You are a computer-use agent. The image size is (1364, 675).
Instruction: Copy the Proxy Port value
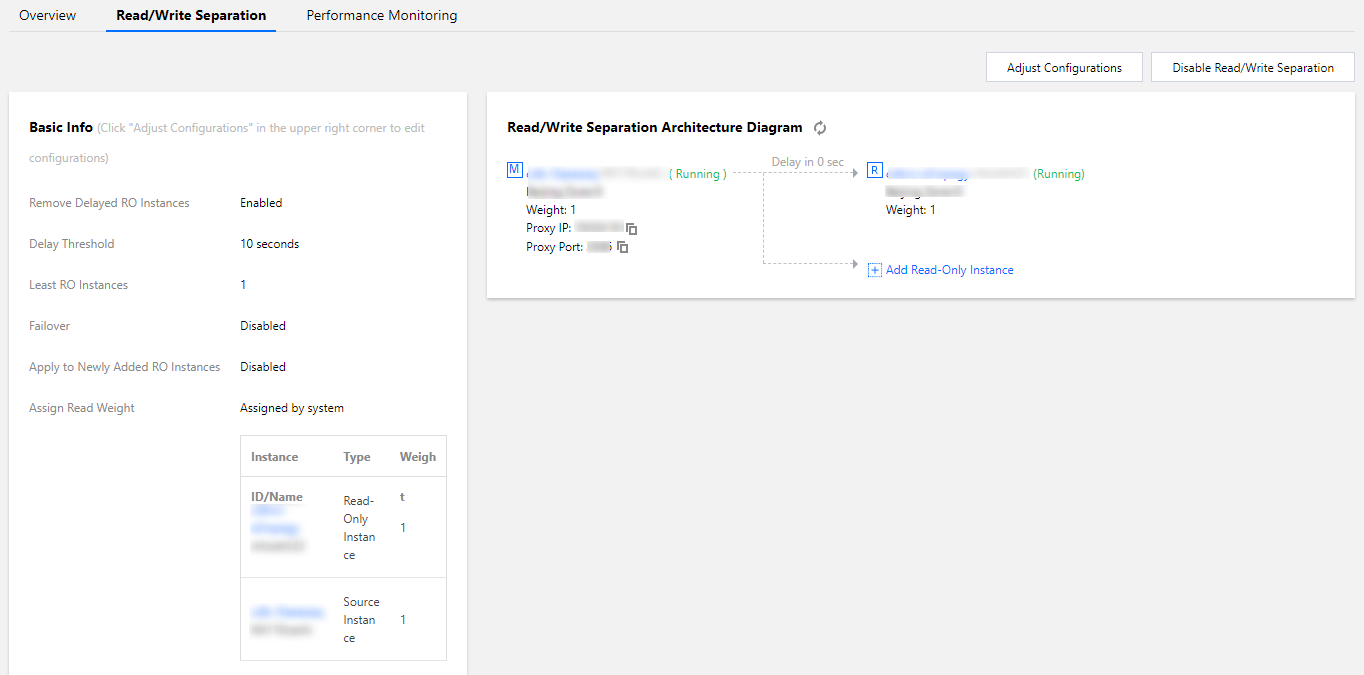tap(623, 247)
